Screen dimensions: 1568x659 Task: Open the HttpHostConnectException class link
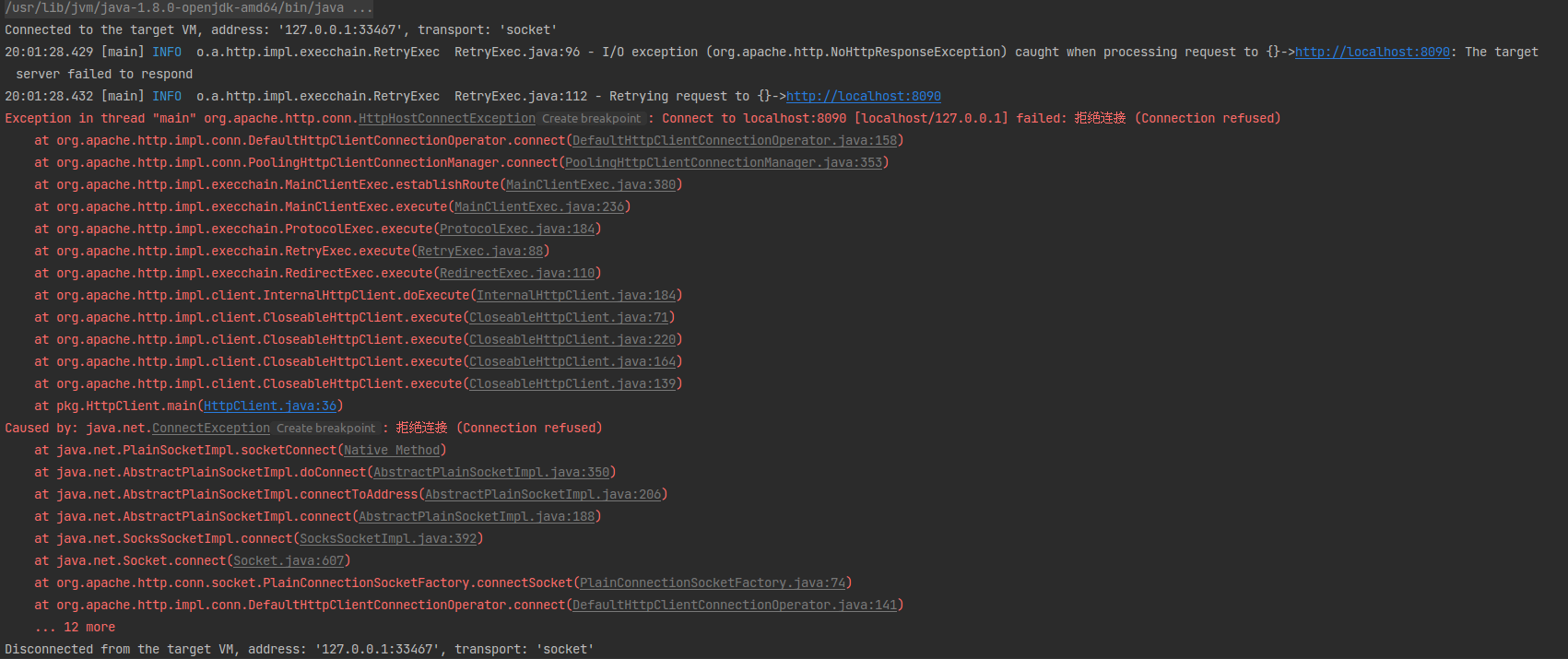447,118
